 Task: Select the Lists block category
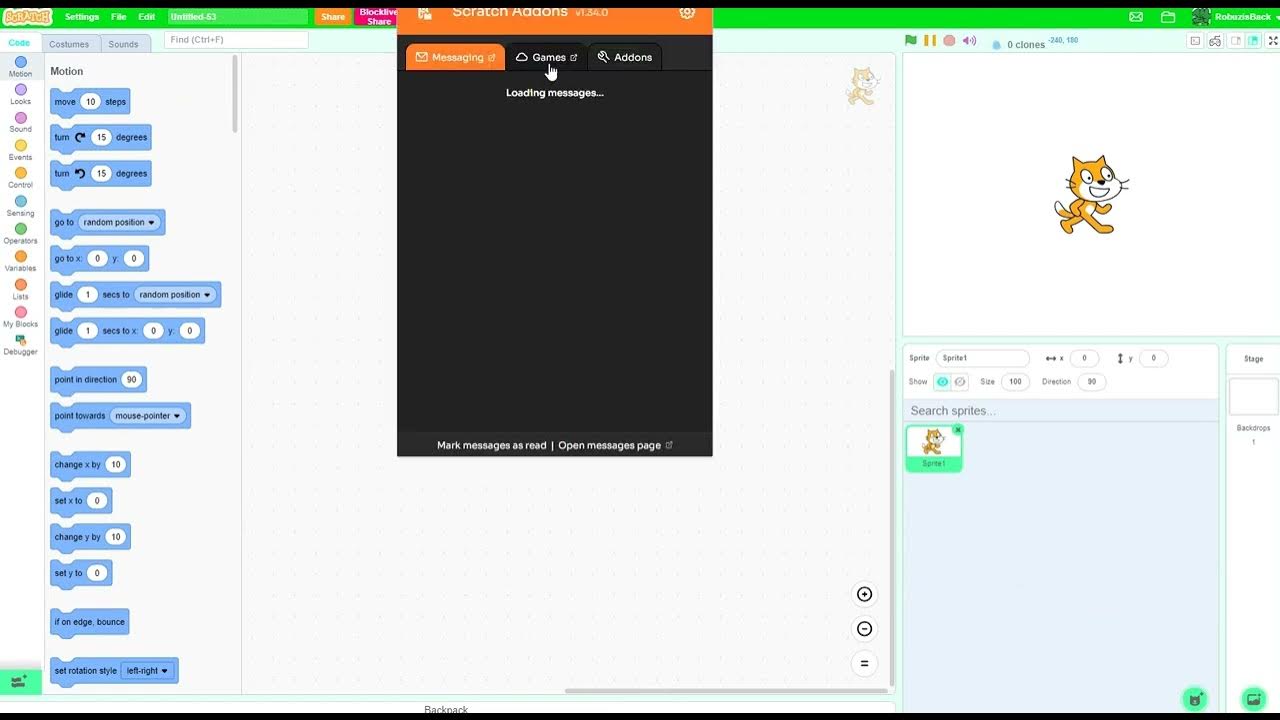click(20, 290)
